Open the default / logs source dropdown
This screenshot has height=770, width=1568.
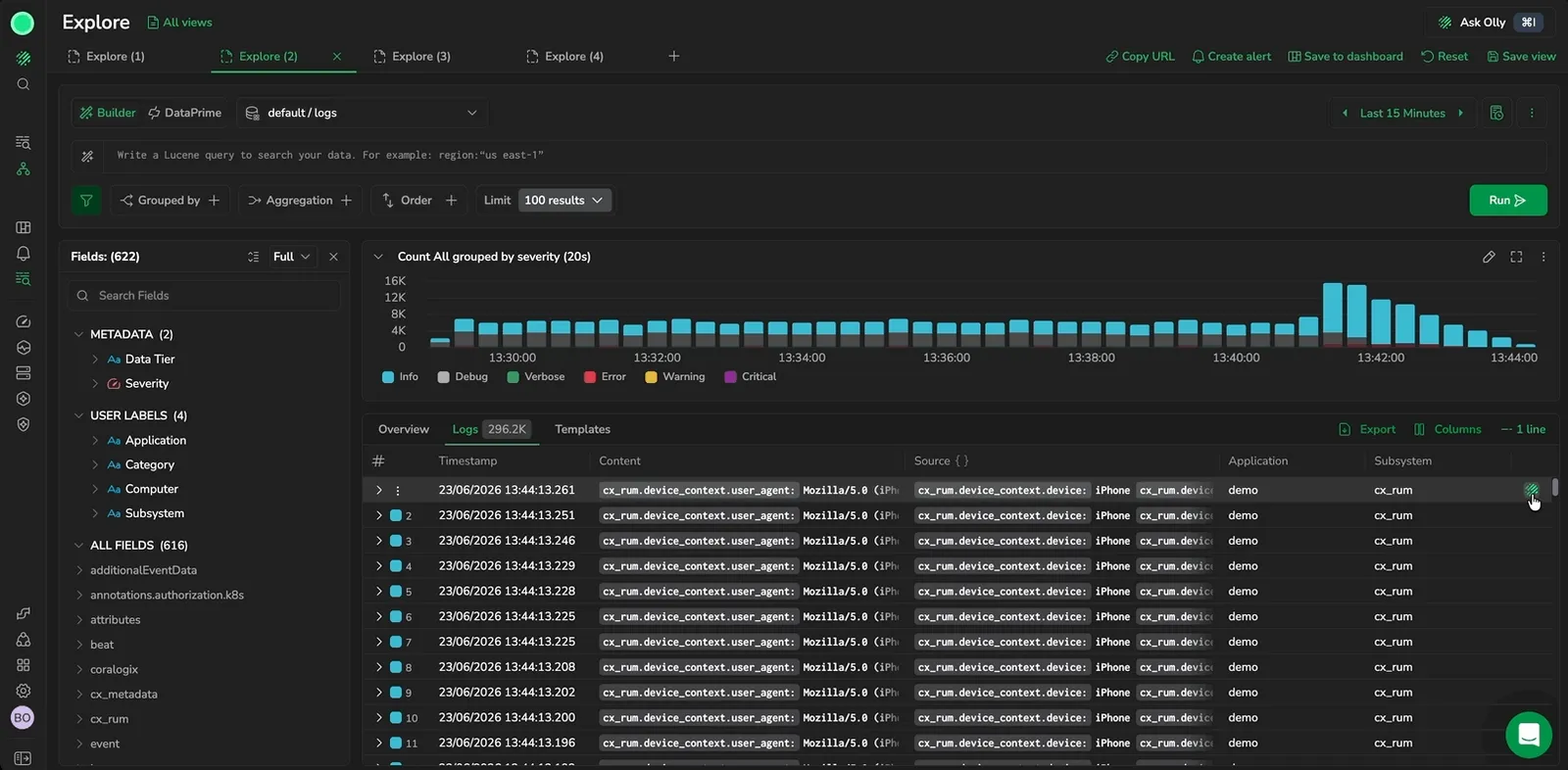(362, 113)
